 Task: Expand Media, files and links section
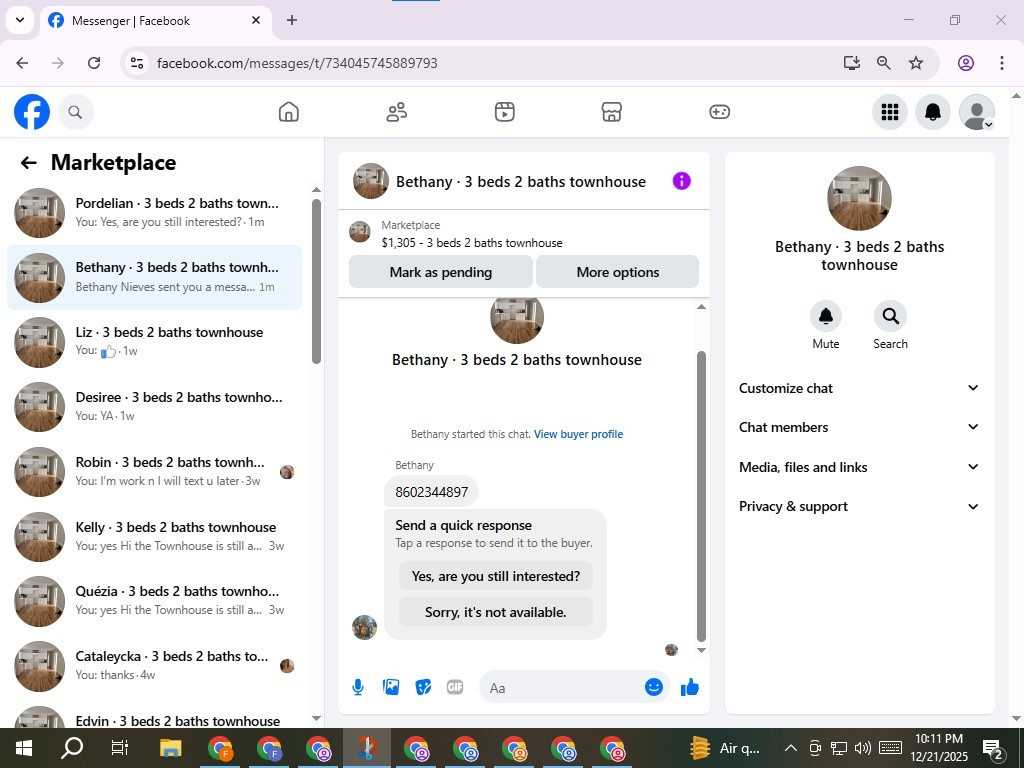click(x=859, y=467)
